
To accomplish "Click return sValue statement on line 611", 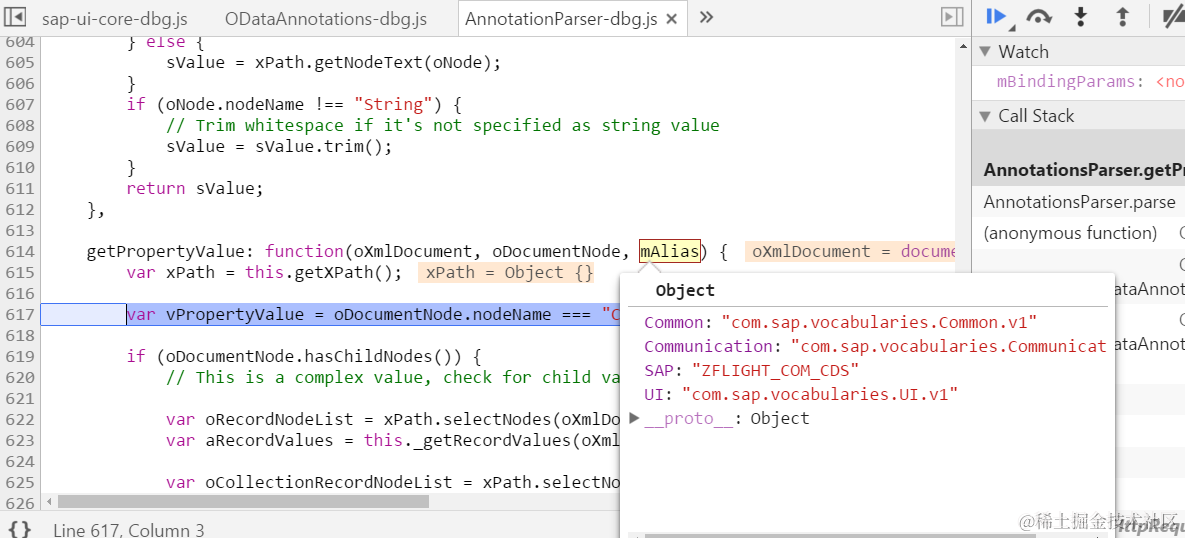I will click(195, 188).
